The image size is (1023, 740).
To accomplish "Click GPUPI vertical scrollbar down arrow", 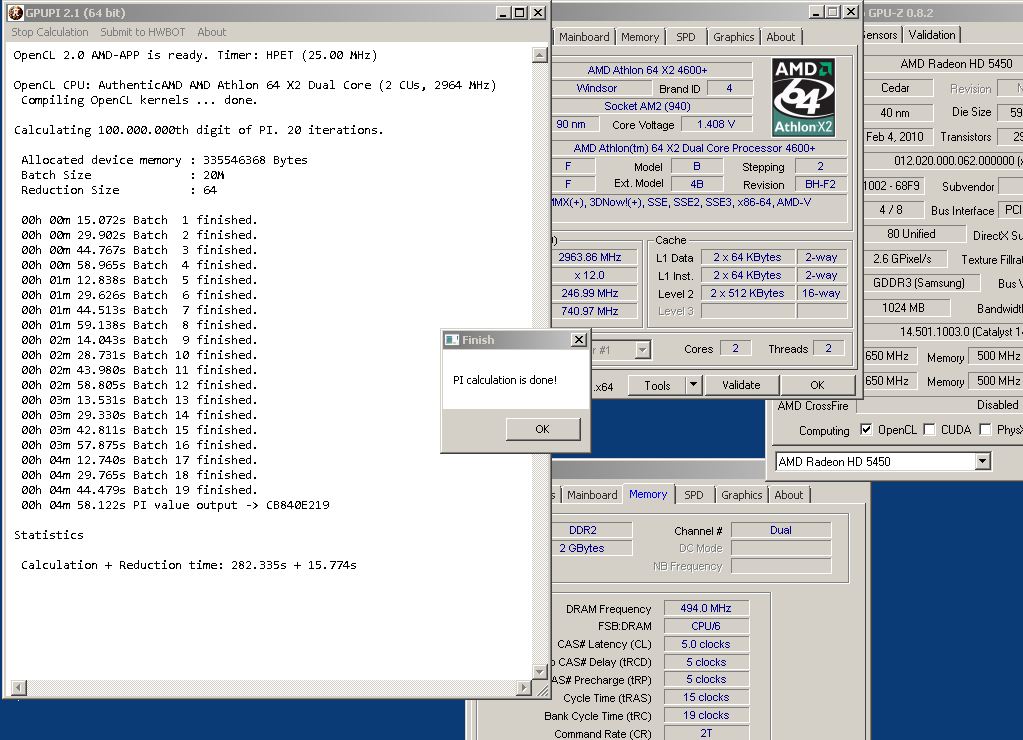I will tap(540, 671).
